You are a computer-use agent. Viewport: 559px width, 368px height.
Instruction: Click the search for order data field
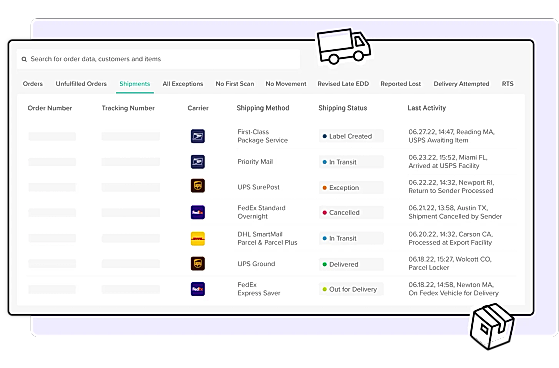point(158,59)
